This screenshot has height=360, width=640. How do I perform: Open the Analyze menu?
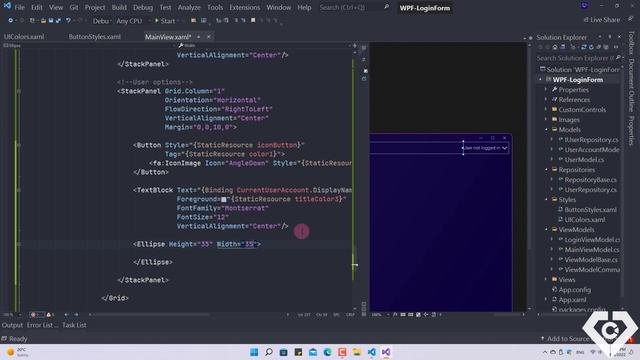click(189, 7)
